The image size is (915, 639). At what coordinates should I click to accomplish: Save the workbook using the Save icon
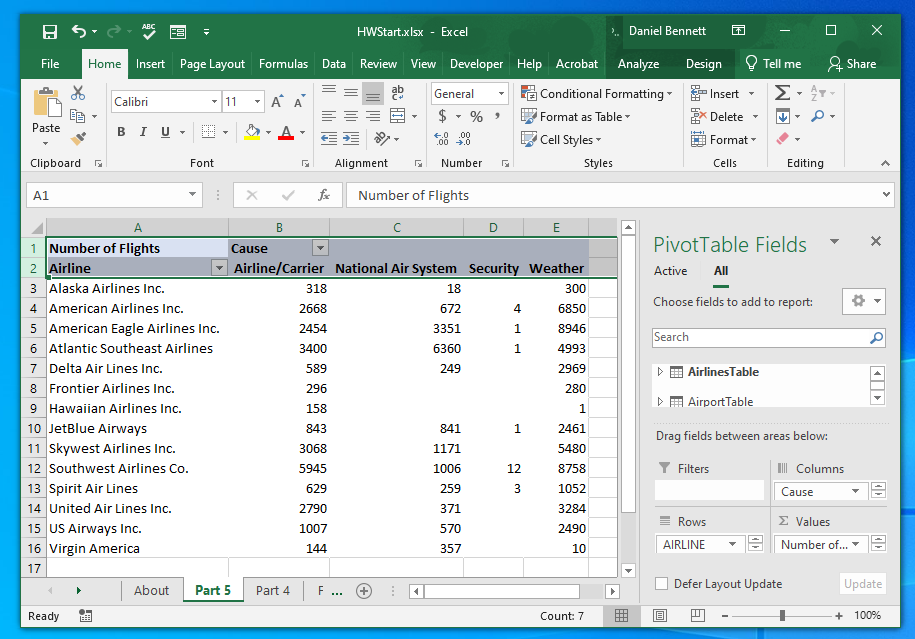[x=49, y=32]
